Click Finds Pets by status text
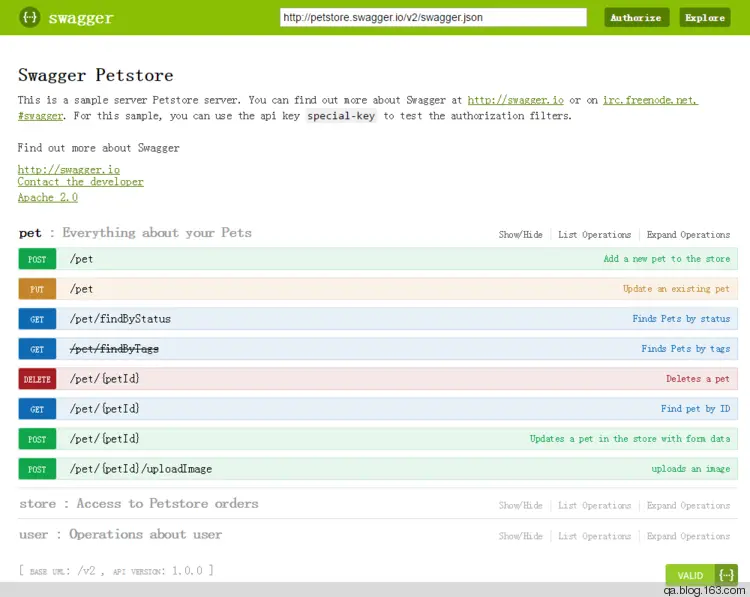The image size is (750, 597). click(681, 319)
